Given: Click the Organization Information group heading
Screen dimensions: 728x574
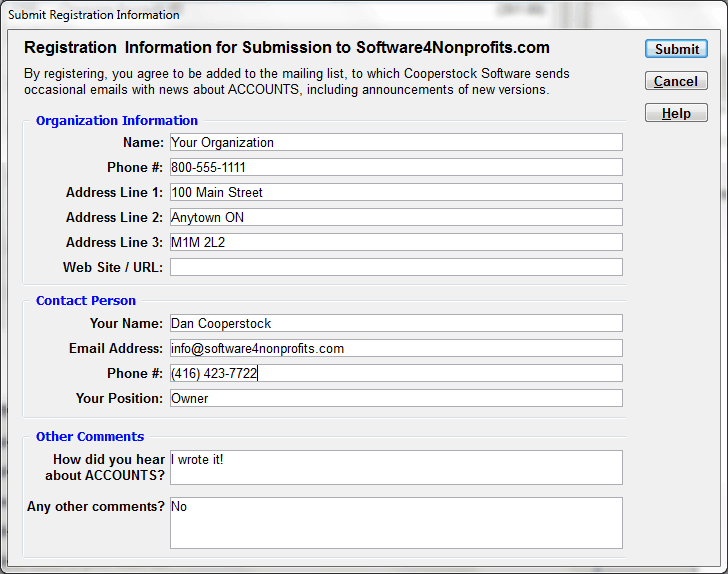Looking at the screenshot, I should click(x=117, y=121).
